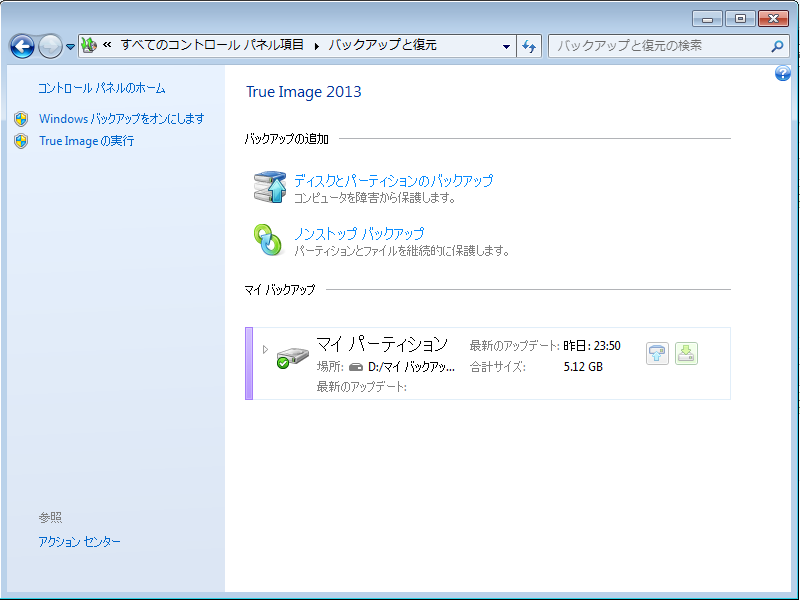Close the backup and restore window
This screenshot has width=800, height=601.
[773, 19]
